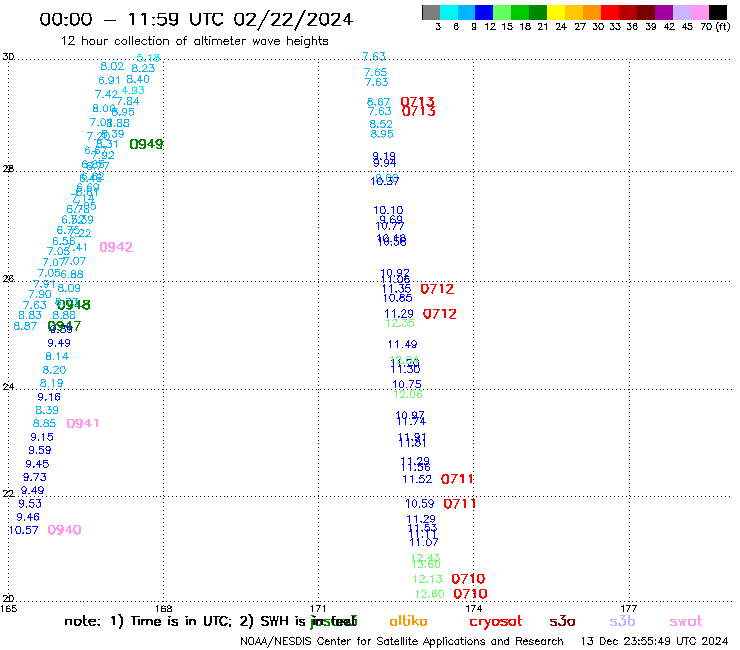
Task: Click the wave height value '10.59'
Action: point(420,504)
